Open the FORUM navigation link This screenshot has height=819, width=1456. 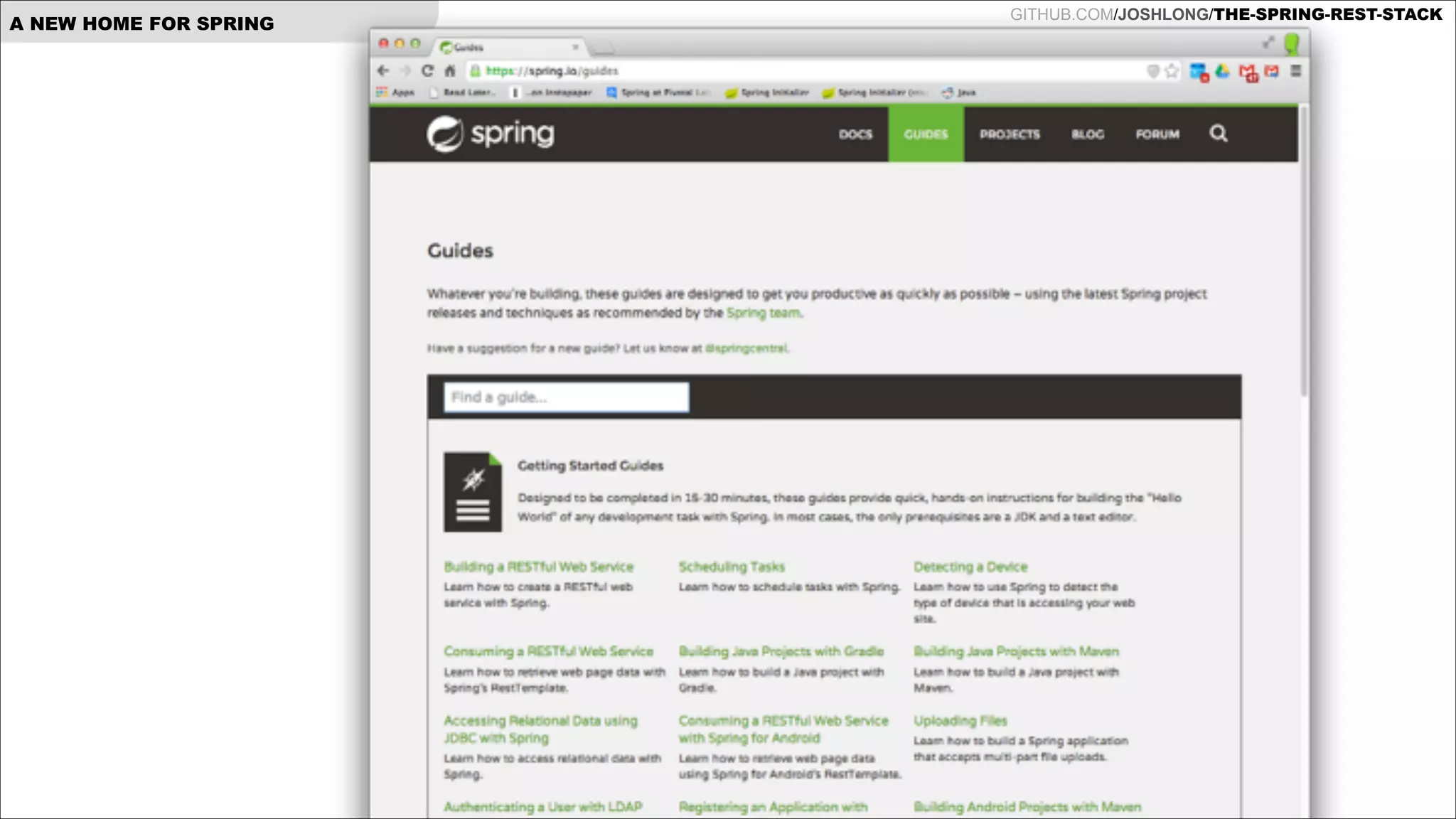[1157, 134]
